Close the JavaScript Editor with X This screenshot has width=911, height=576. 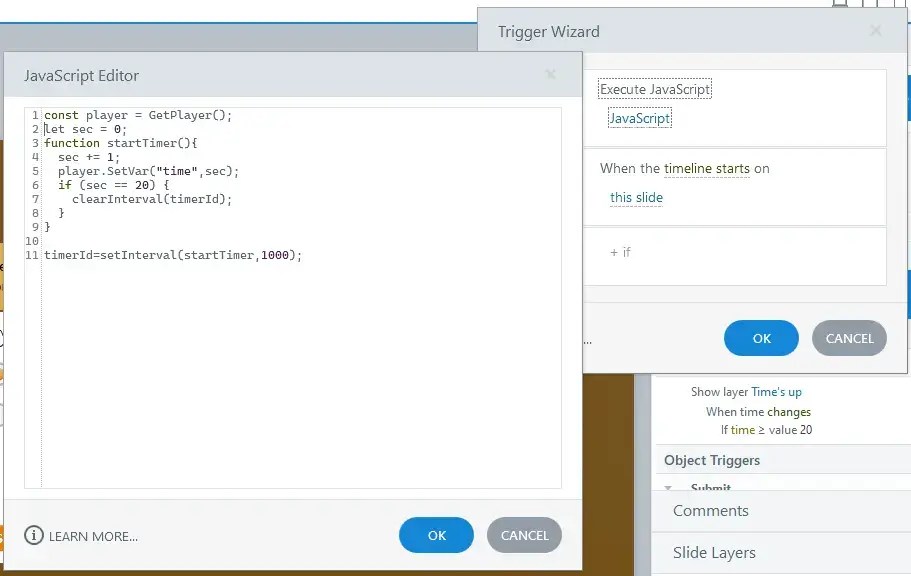coord(550,75)
